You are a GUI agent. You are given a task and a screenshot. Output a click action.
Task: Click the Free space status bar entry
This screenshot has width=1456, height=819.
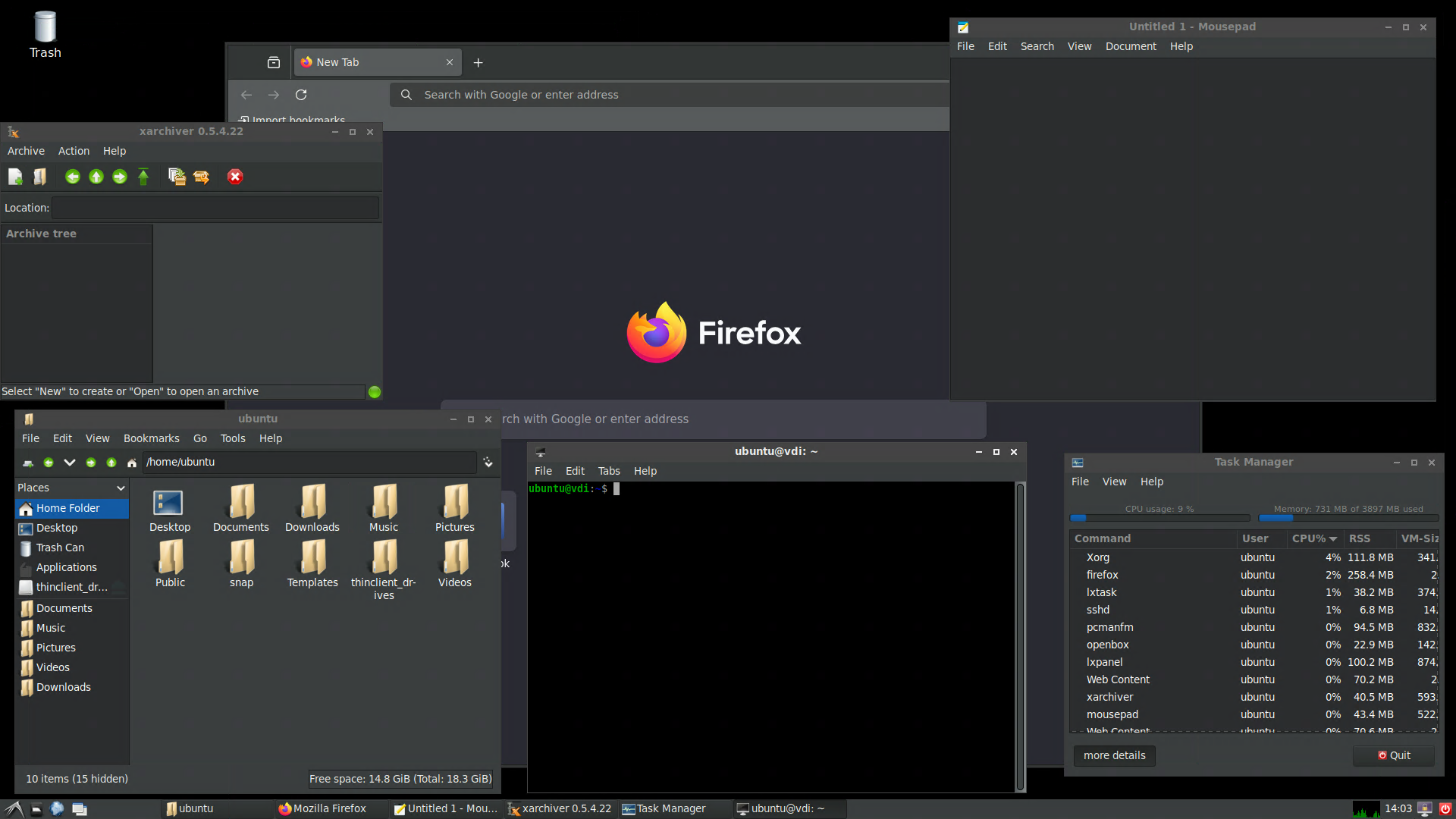[400, 779]
